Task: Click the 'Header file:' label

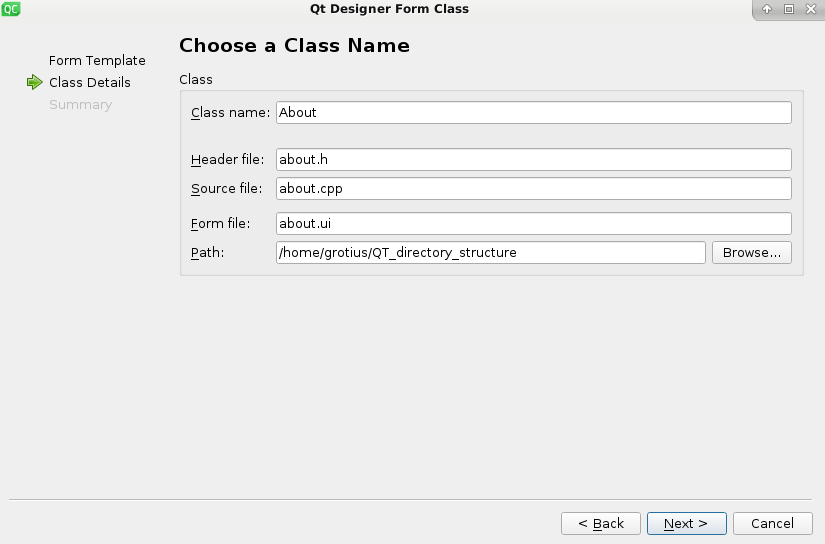Action: point(228,159)
